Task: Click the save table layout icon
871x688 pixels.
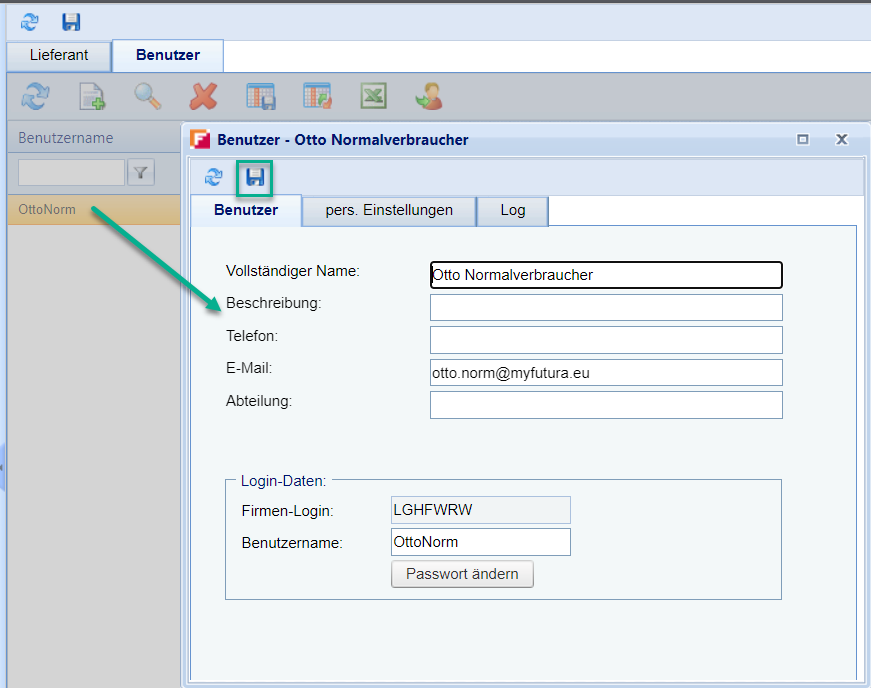Action: [261, 96]
